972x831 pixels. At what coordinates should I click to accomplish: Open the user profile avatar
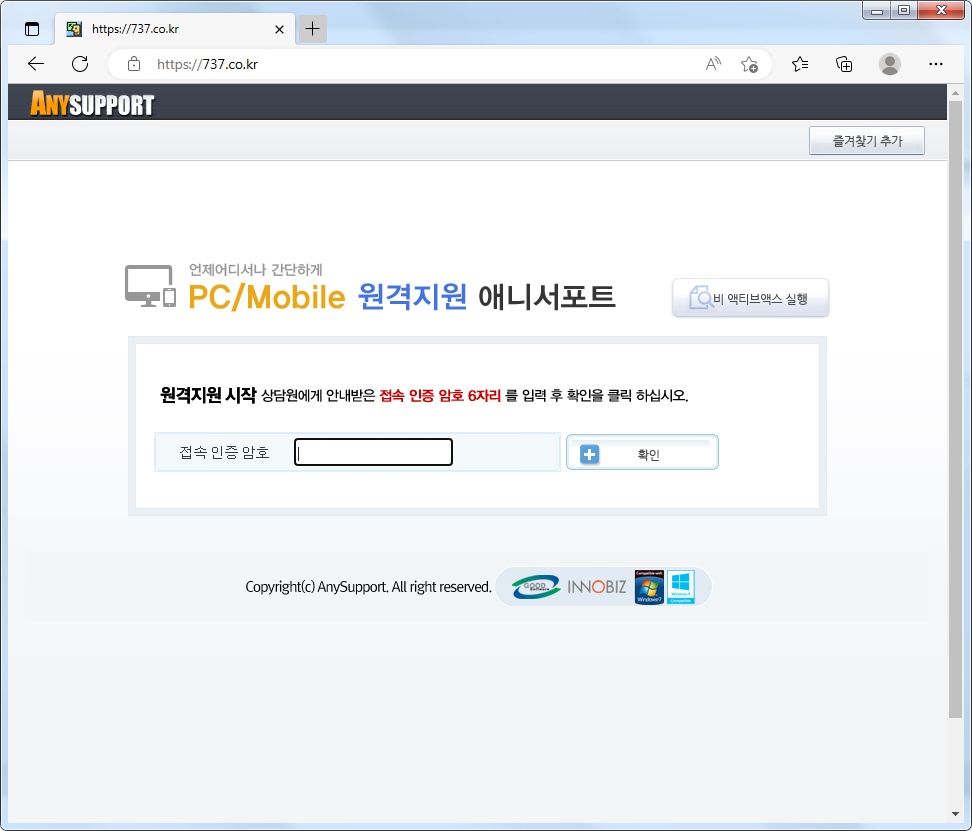[890, 64]
